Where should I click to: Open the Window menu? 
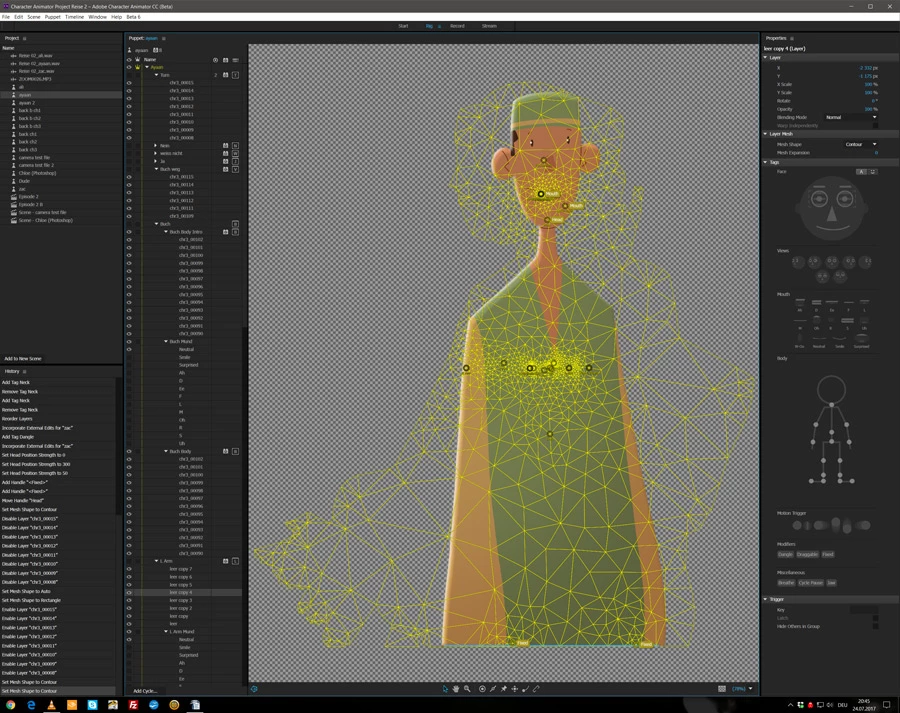coord(97,17)
